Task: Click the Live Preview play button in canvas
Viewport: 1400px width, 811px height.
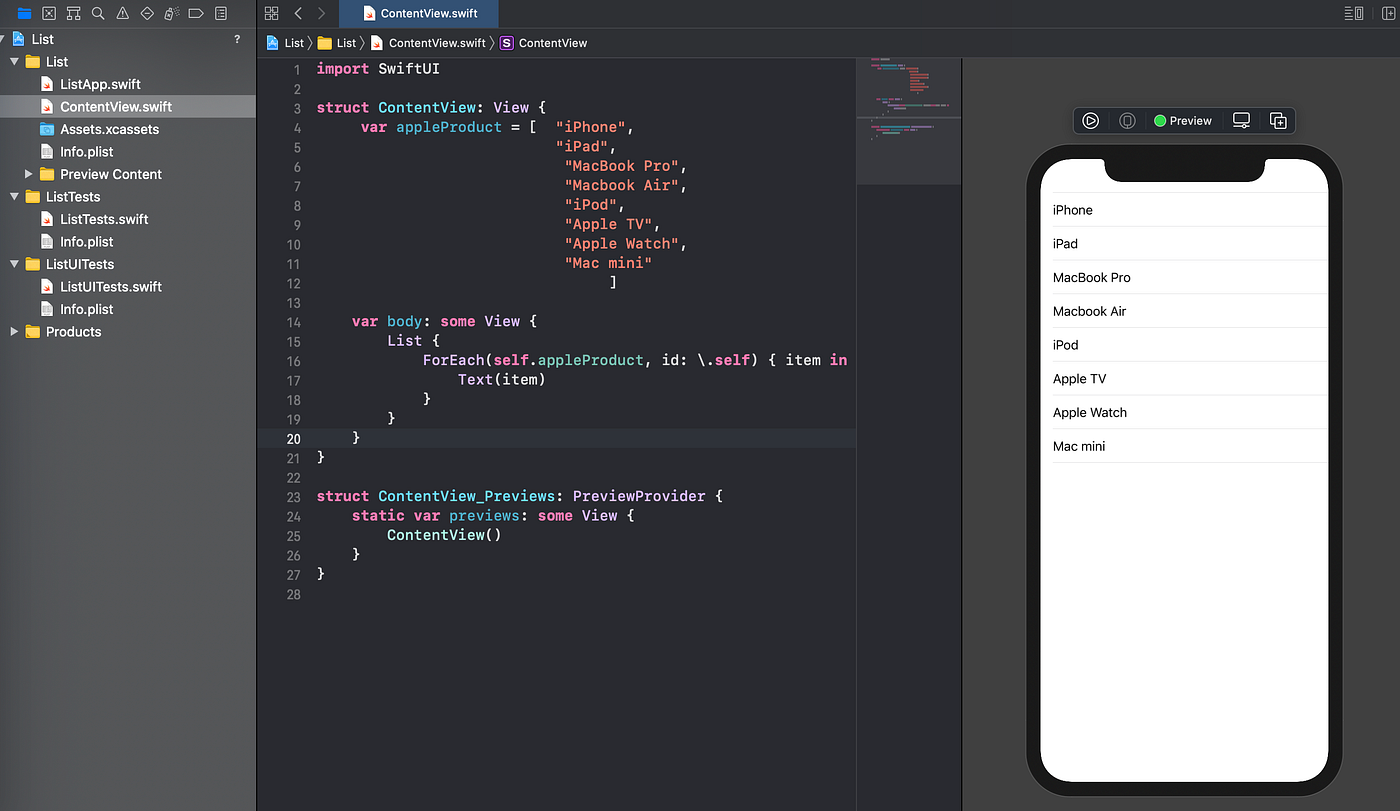Action: [x=1090, y=120]
